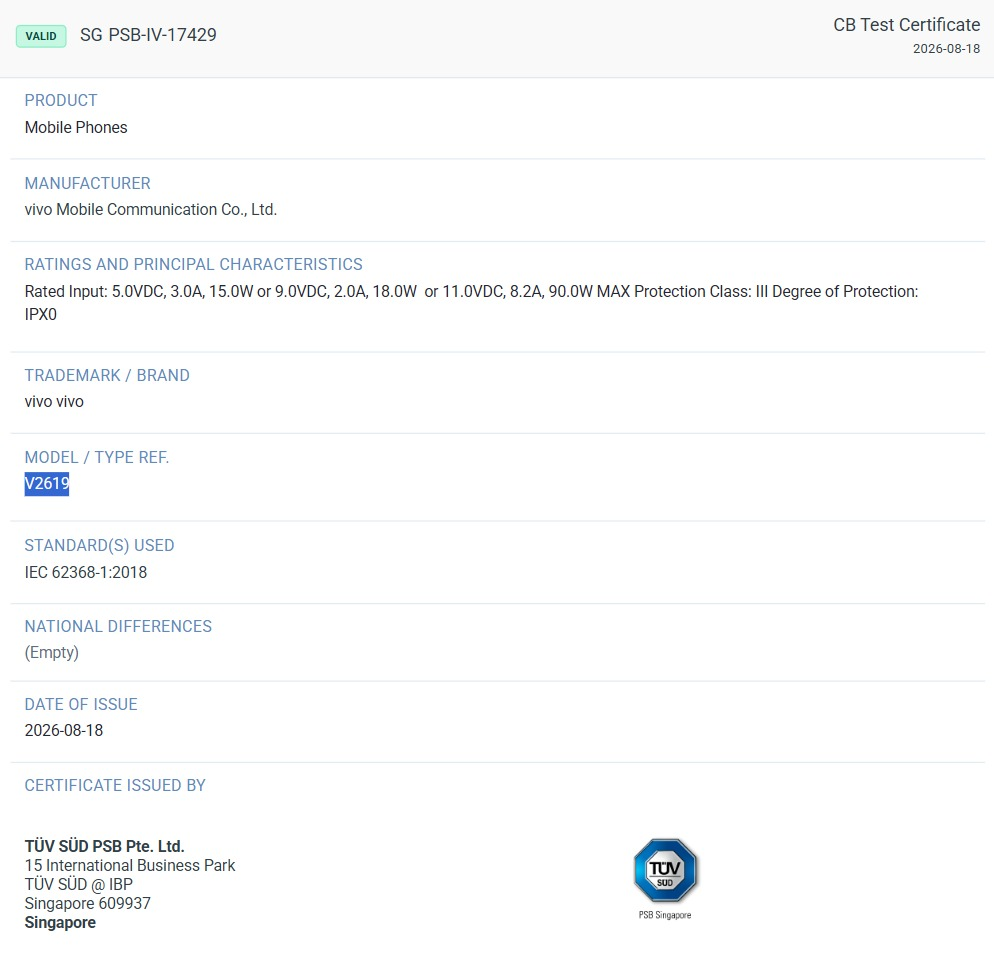Click the PRODUCT section label
This screenshot has width=994, height=976.
click(x=61, y=100)
